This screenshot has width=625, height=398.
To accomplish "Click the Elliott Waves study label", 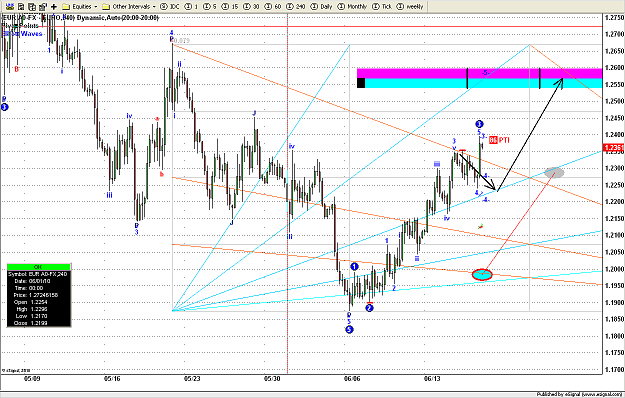I will [x=22, y=34].
